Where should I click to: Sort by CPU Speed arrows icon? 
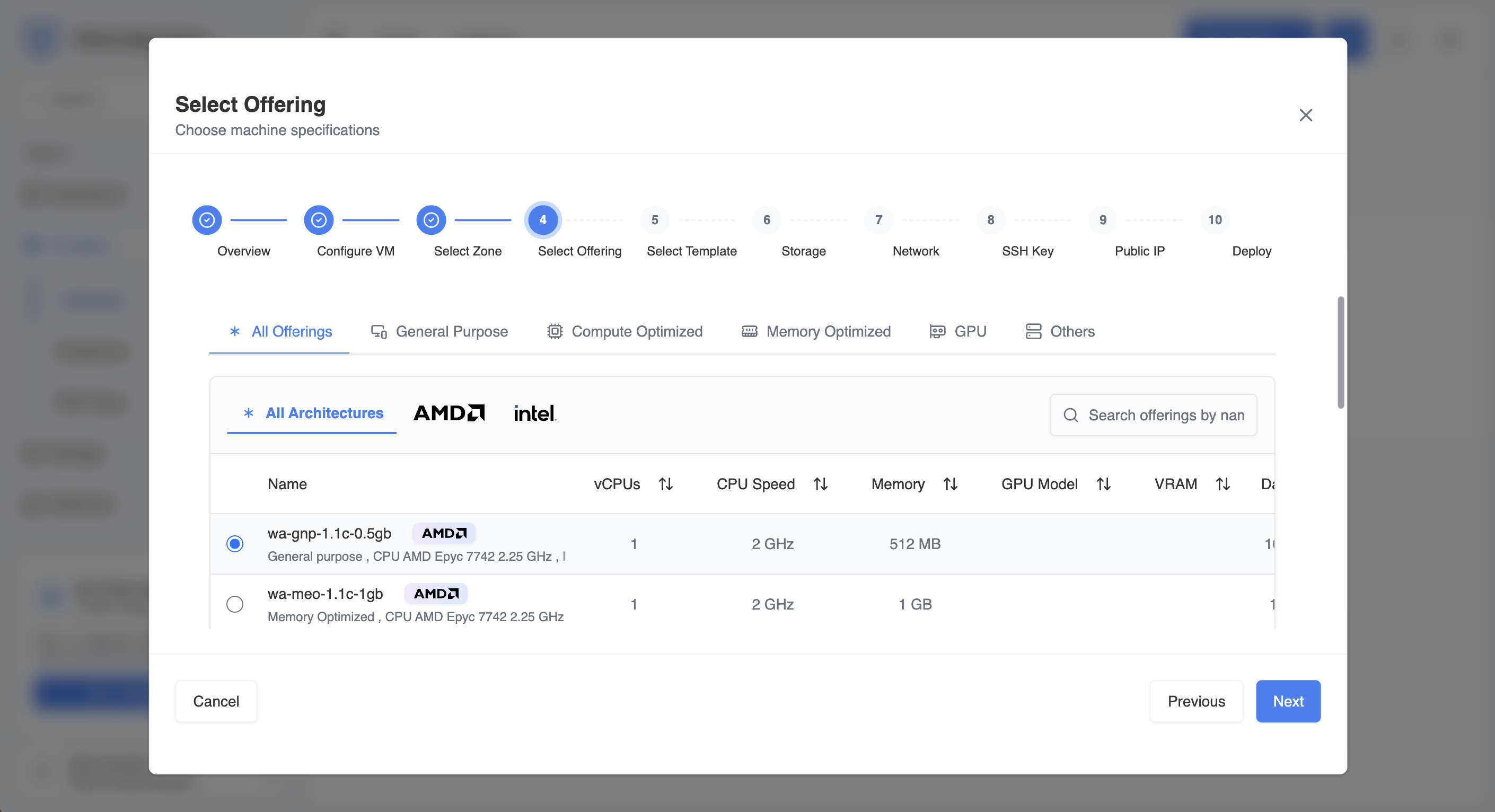point(820,484)
